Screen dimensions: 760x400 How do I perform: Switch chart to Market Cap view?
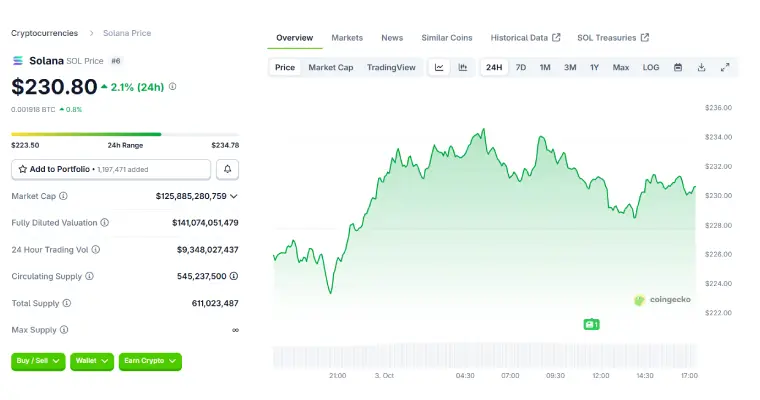(330, 67)
